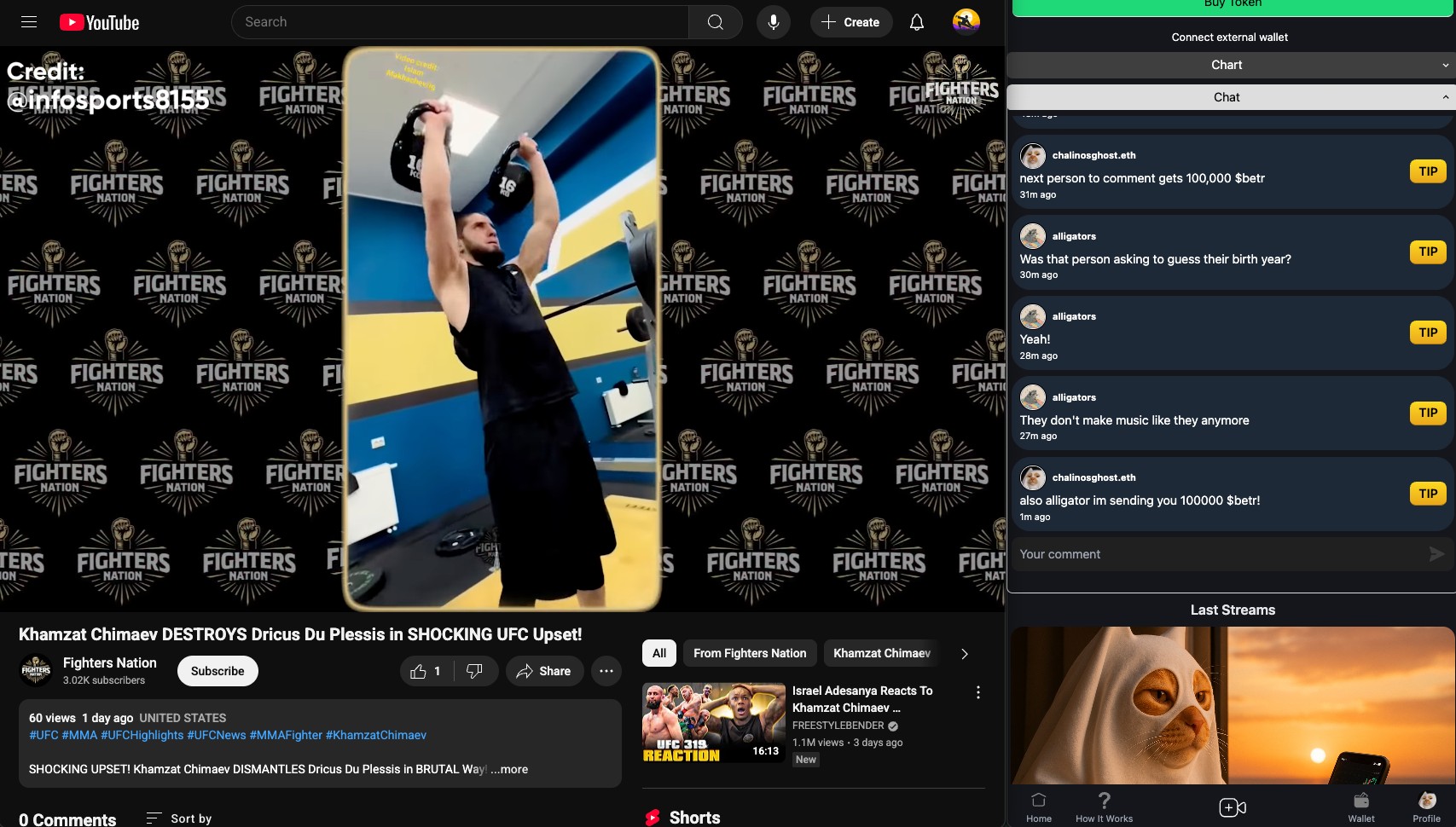Open options menu for Israel Adesanya video
The height and width of the screenshot is (827, 1456).
977,692
